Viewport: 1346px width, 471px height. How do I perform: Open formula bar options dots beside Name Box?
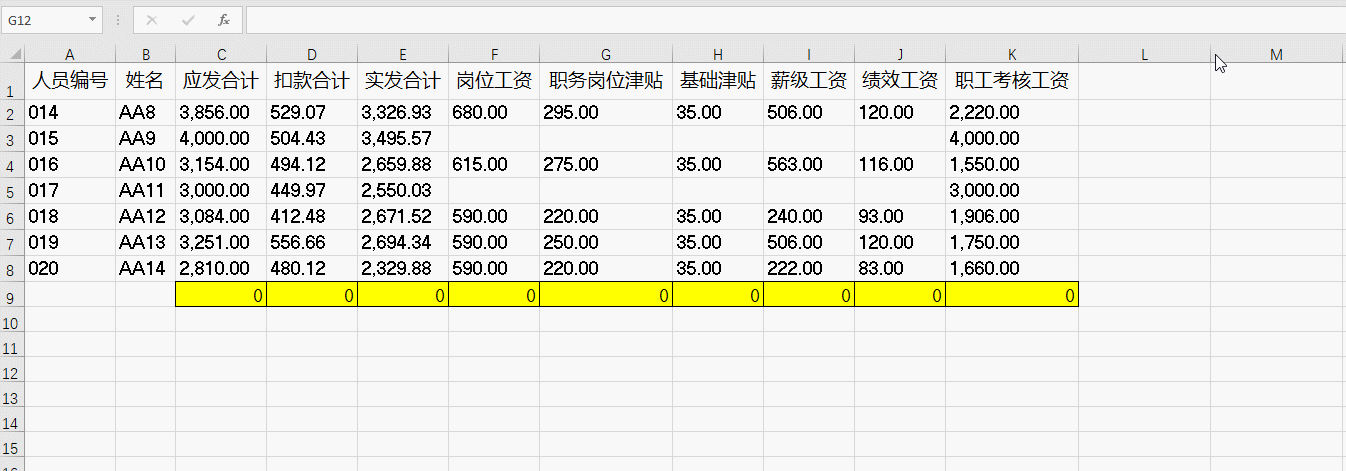coord(119,20)
